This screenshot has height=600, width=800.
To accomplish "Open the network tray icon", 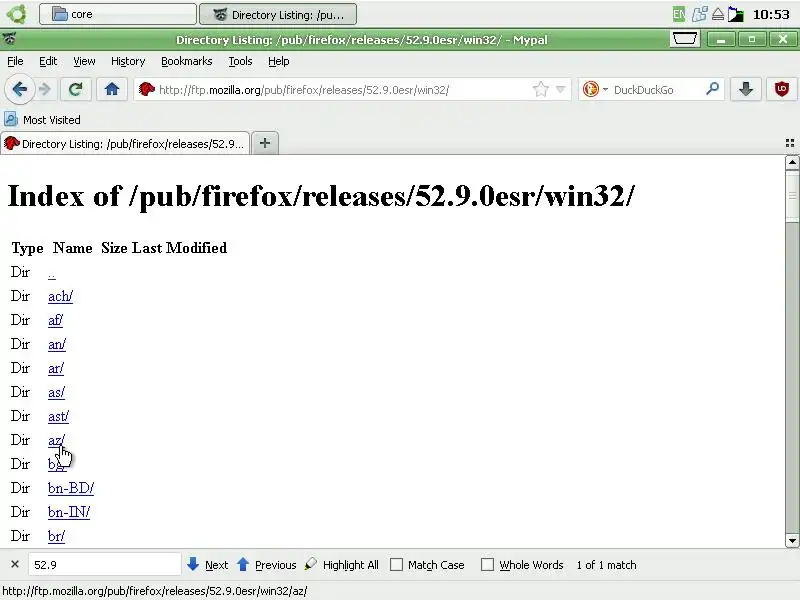I will point(699,14).
